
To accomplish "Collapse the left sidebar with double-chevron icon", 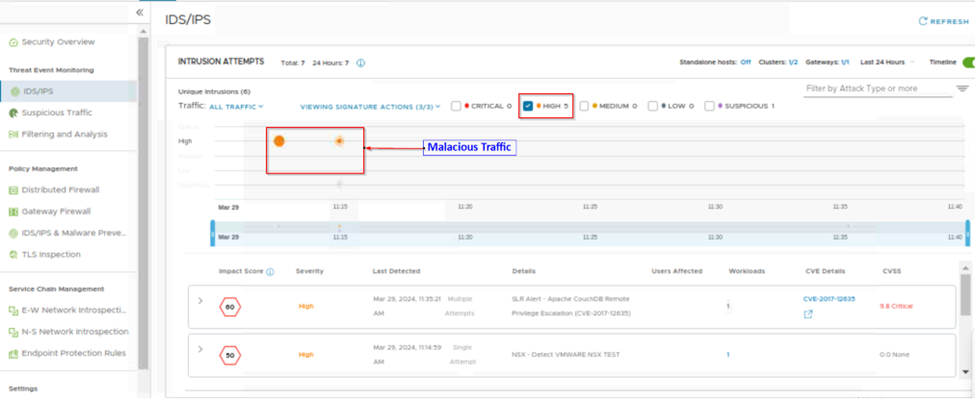I will coord(139,12).
